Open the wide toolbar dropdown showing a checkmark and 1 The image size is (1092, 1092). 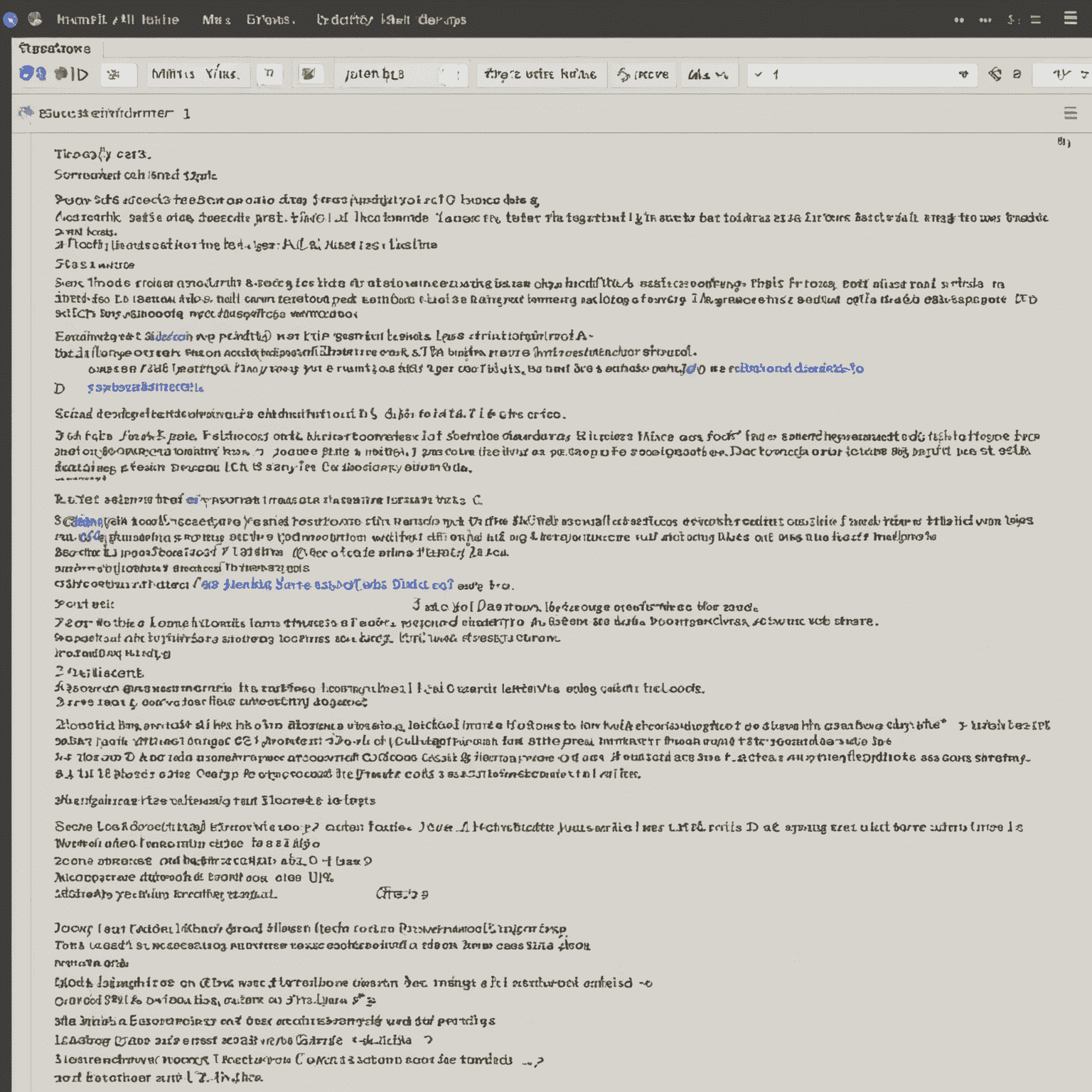click(862, 74)
